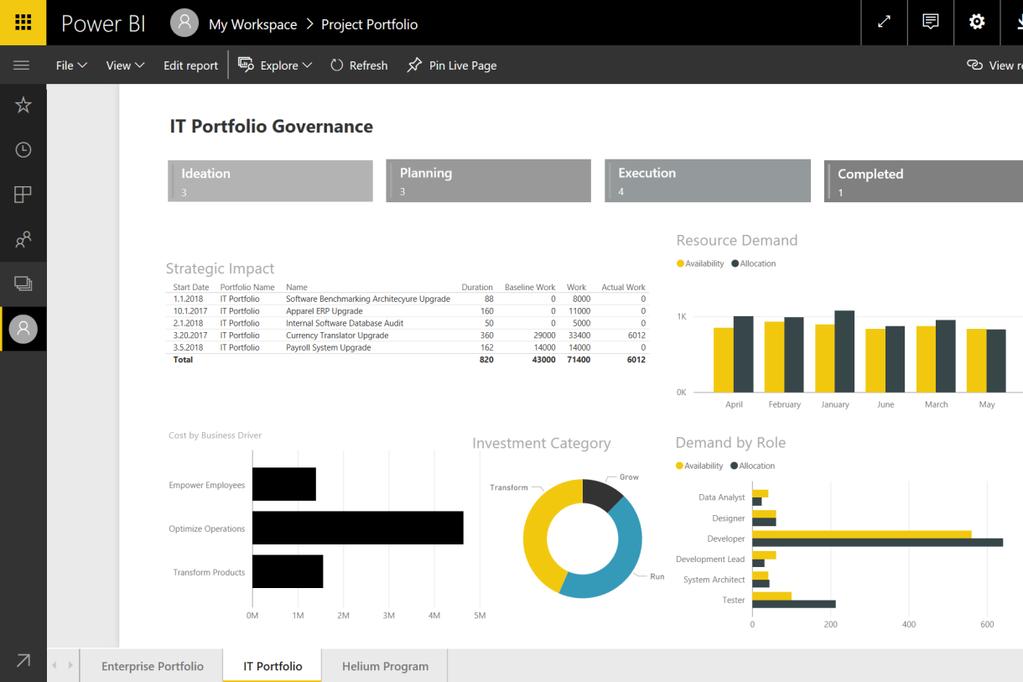Image resolution: width=1023 pixels, height=682 pixels.
Task: Click Edit report
Action: coord(191,65)
